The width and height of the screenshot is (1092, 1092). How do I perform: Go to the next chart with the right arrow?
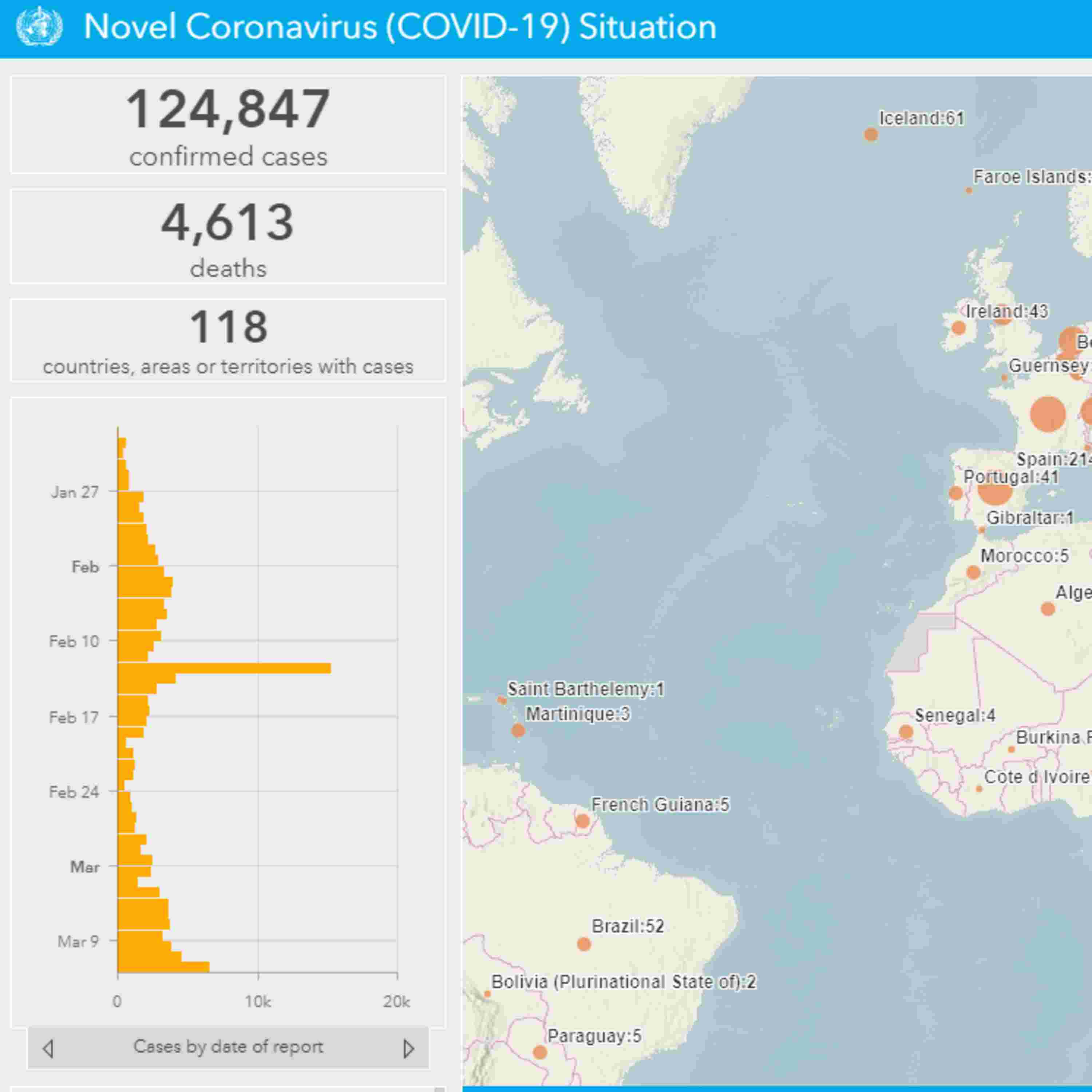point(408,1048)
